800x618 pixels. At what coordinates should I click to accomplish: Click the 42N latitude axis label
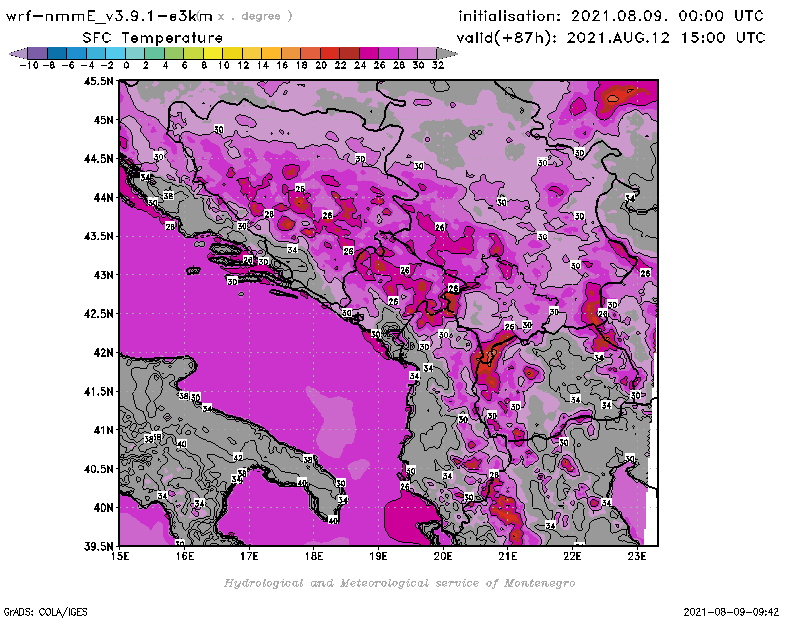coord(102,352)
